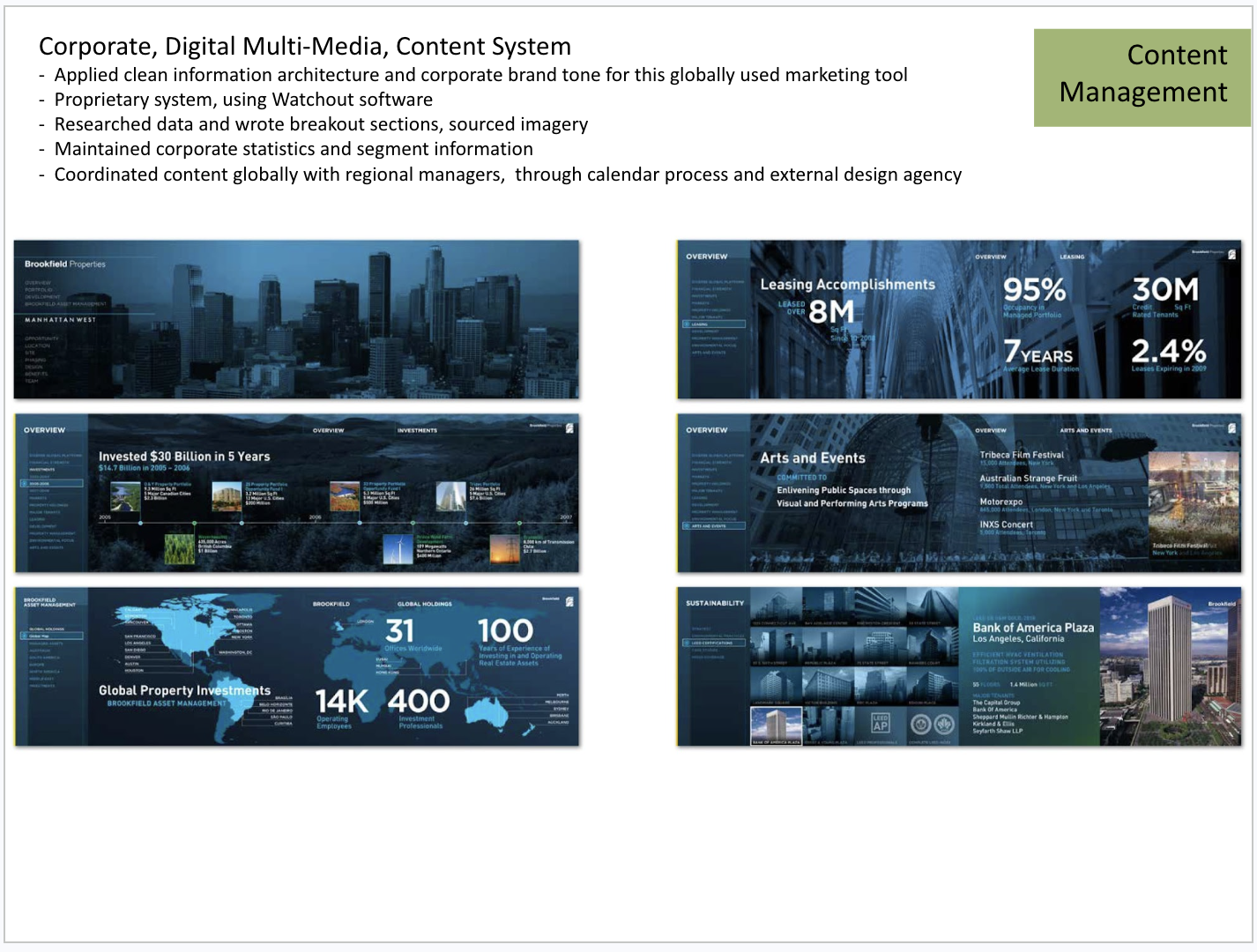This screenshot has width=1257, height=952.
Task: Click the '31 Offices Worldwide' statistic
Action: coord(413,635)
